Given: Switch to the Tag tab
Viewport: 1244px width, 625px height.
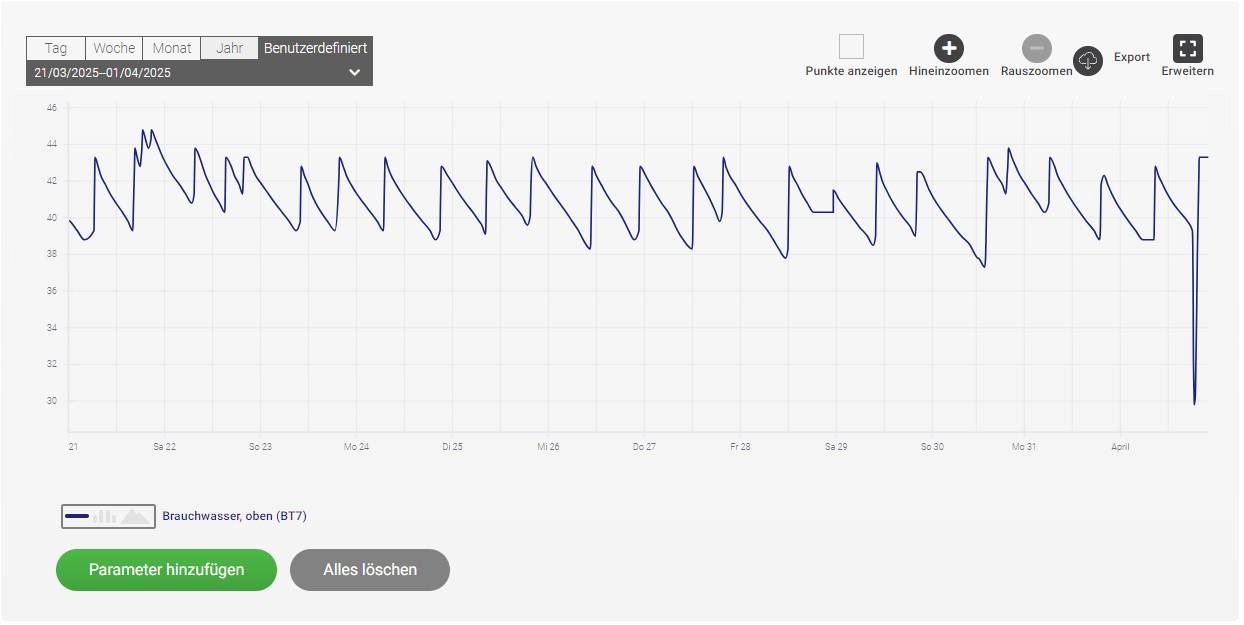Looking at the screenshot, I should (x=56, y=48).
